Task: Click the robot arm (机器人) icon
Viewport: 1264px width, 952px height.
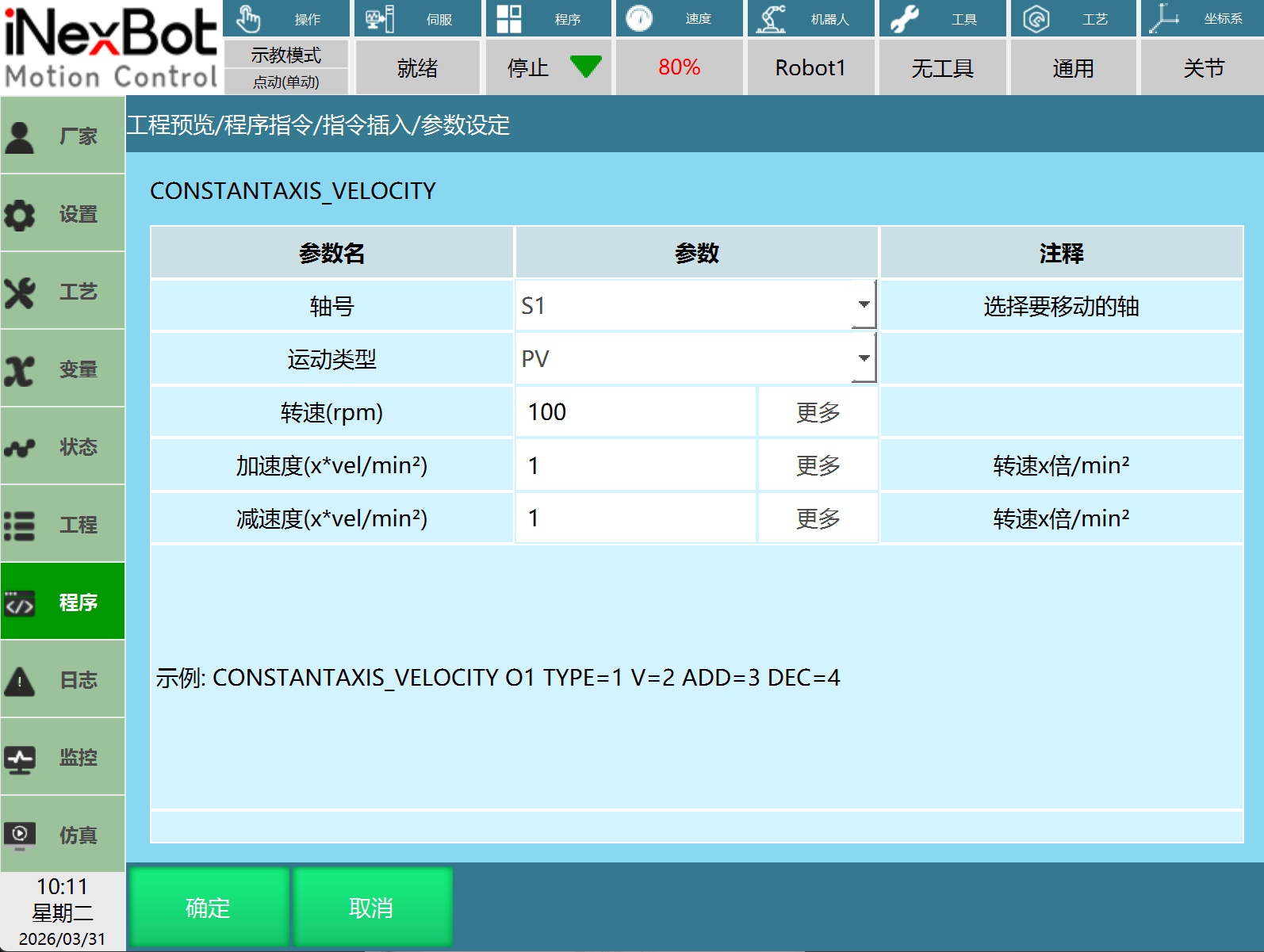Action: point(771,19)
